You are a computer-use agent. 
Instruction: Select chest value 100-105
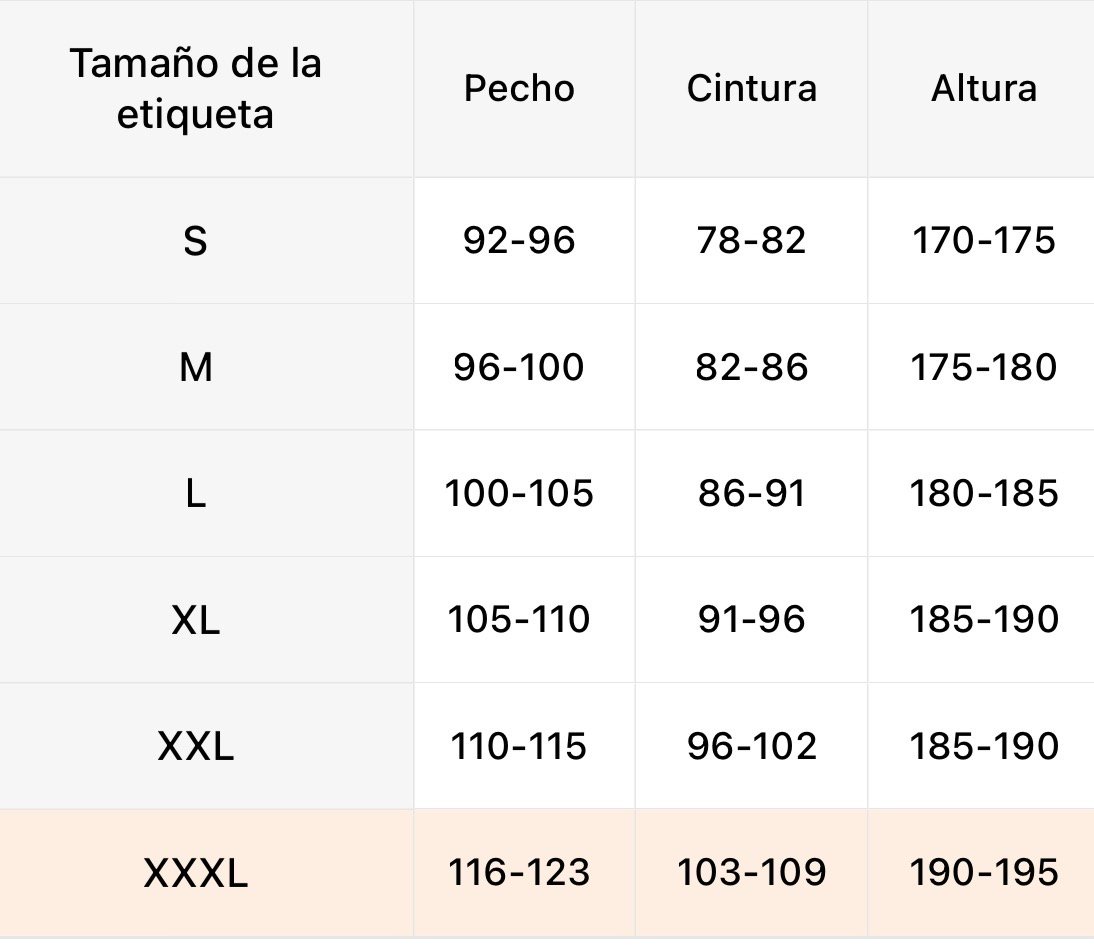519,494
